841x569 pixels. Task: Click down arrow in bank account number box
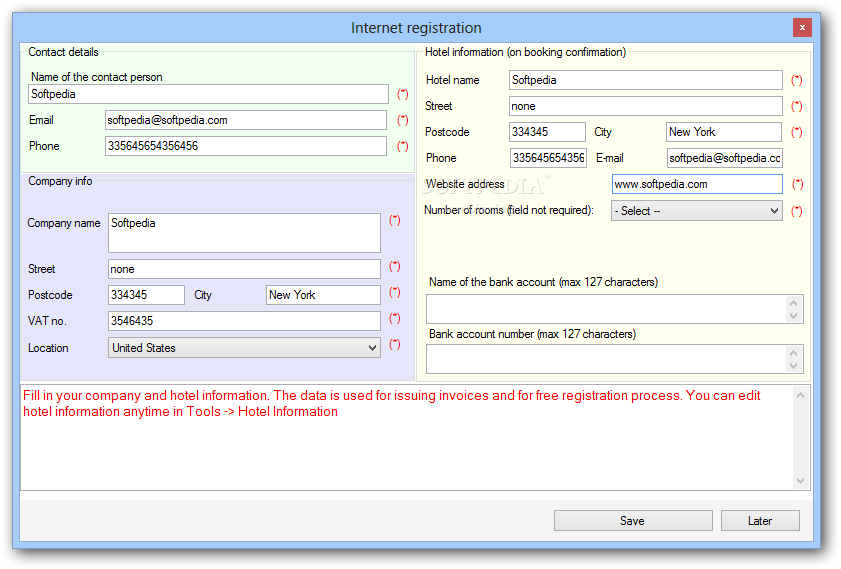tap(794, 366)
